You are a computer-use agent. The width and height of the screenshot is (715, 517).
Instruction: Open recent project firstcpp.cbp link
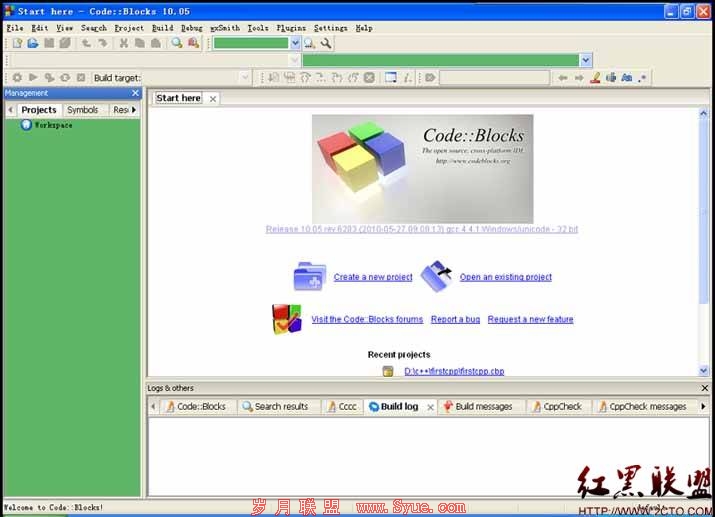coord(454,371)
